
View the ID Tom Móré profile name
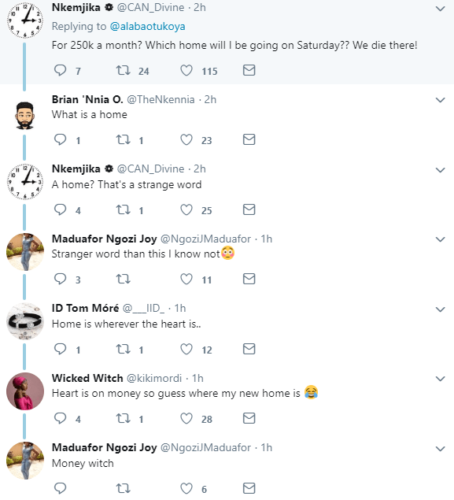85,308
